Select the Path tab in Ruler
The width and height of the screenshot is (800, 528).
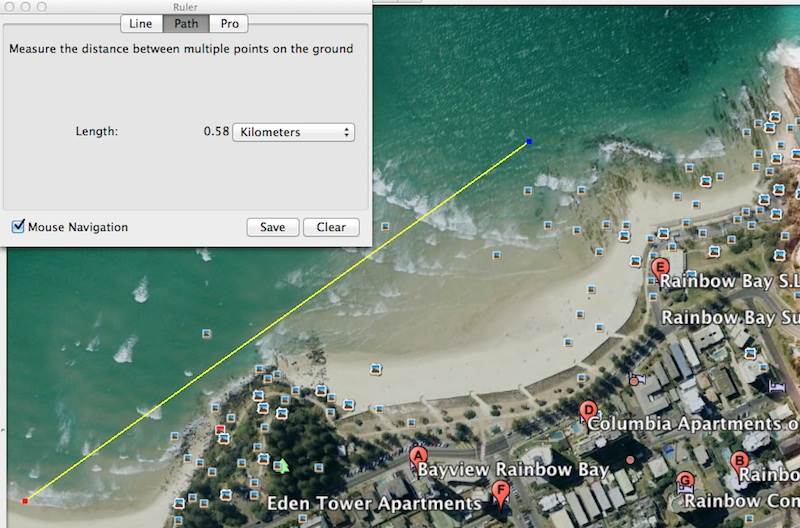(185, 24)
